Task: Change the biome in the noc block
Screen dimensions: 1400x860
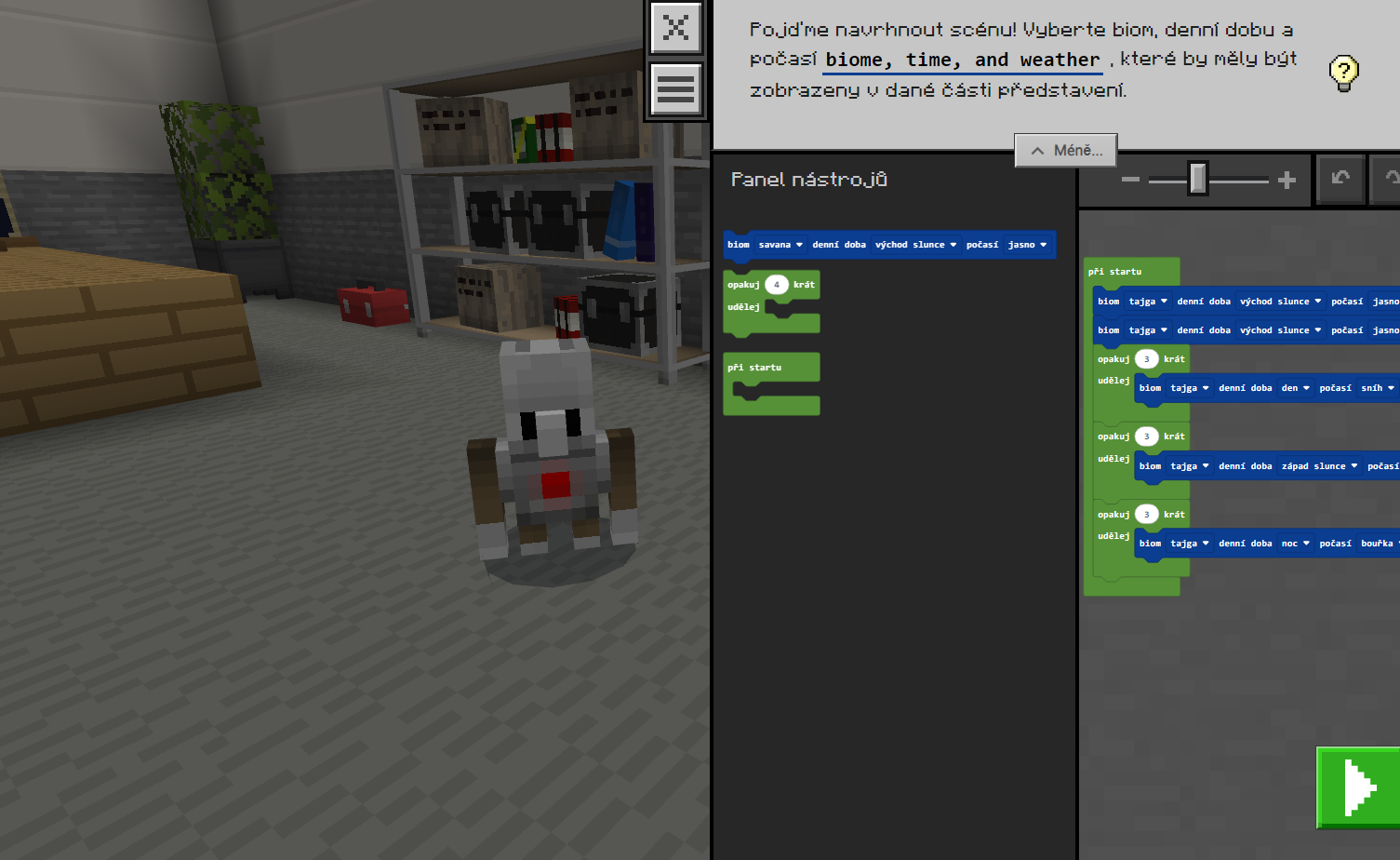Action: [x=1190, y=544]
